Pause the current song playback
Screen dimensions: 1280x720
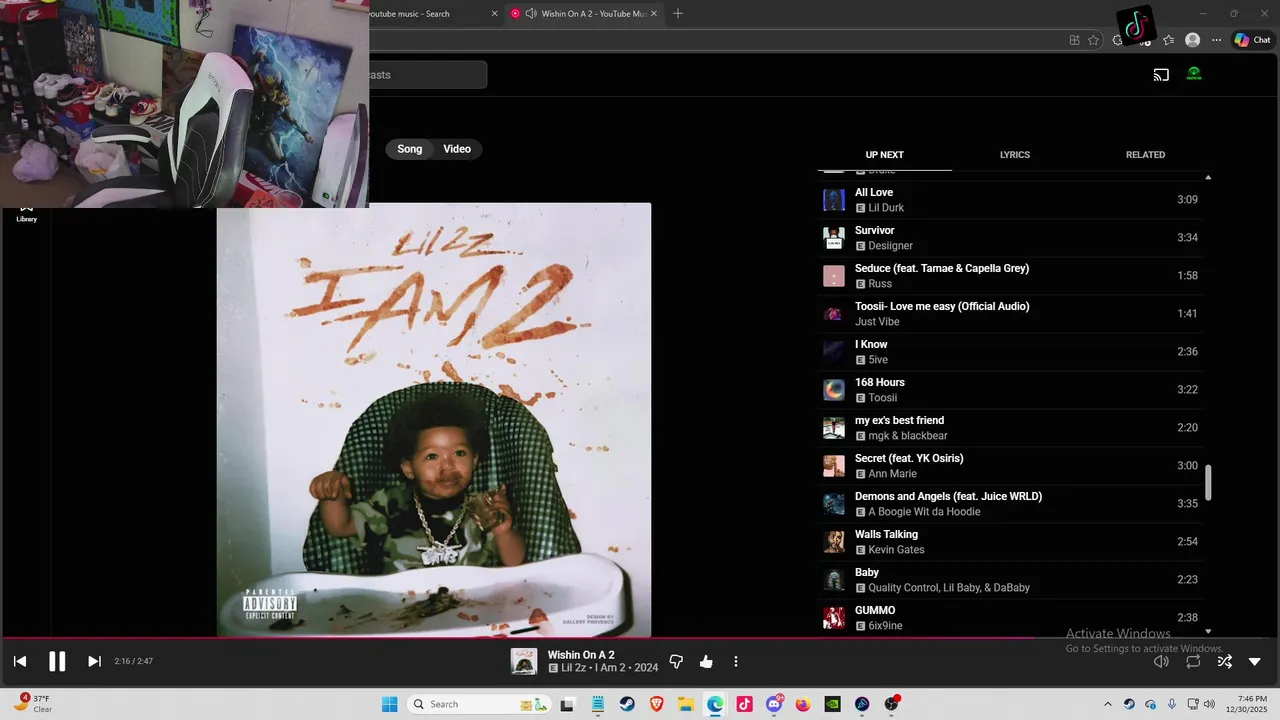click(57, 661)
